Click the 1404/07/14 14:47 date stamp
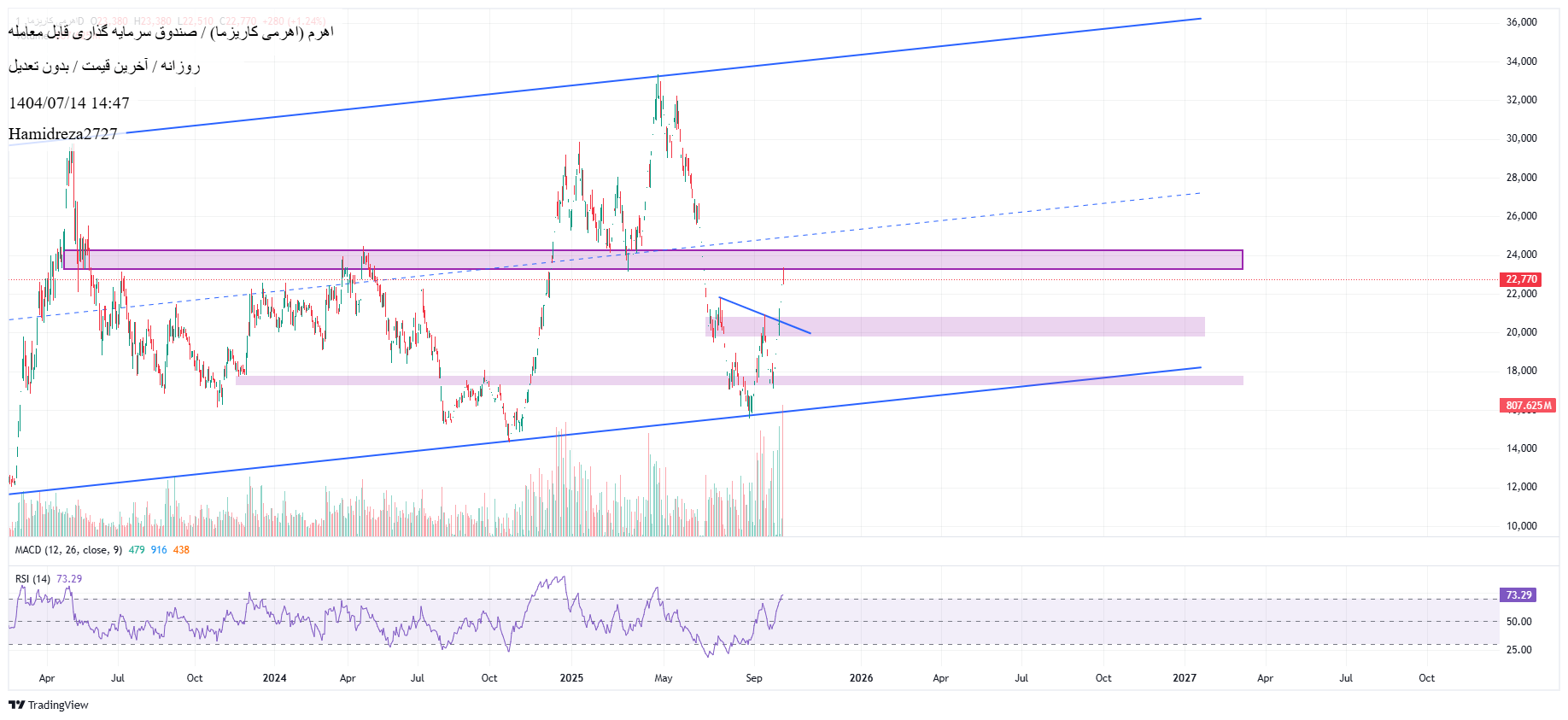This screenshot has height=720, width=1568. point(69,103)
